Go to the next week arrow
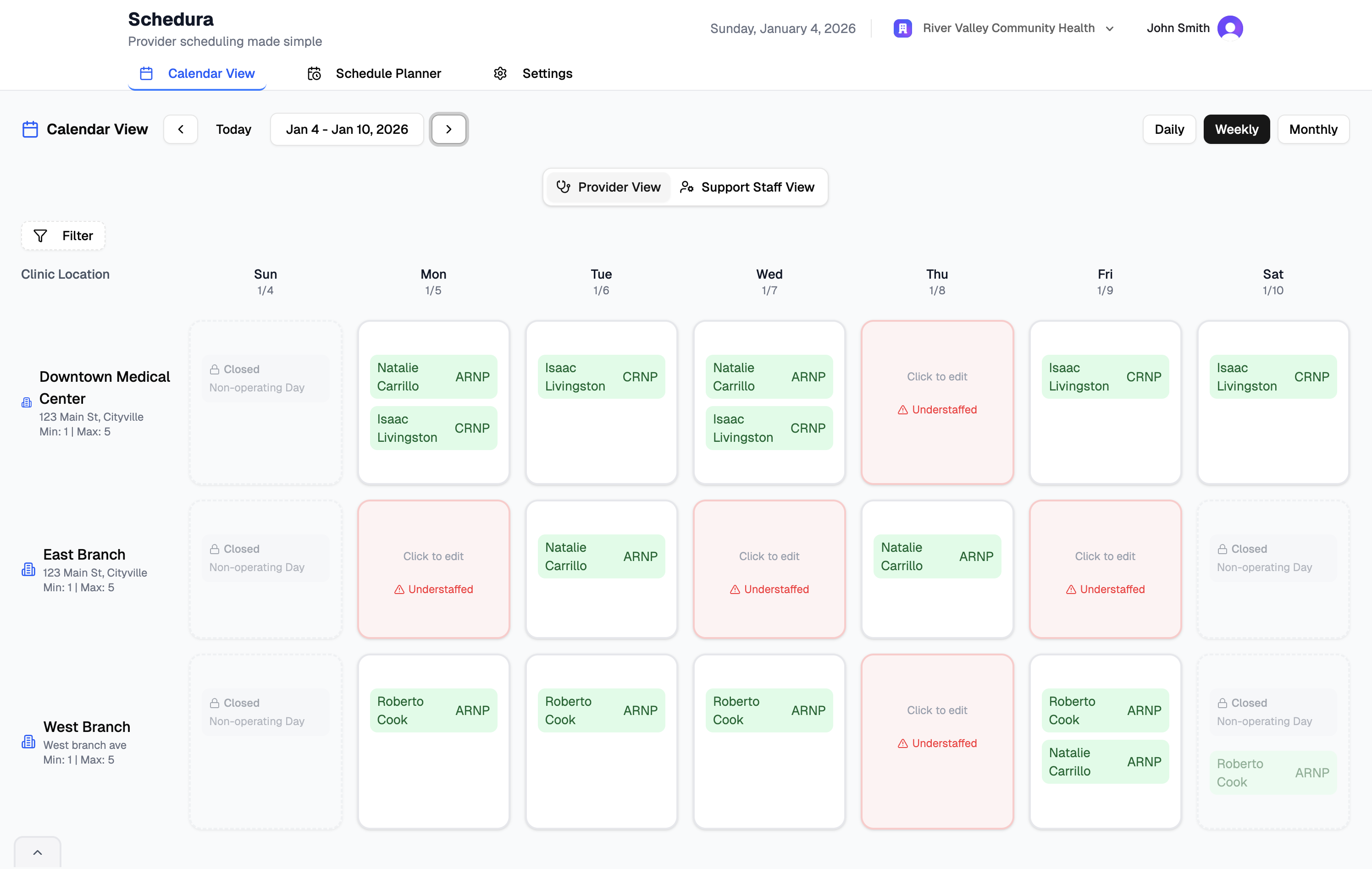This screenshot has width=1372, height=869. 448,129
